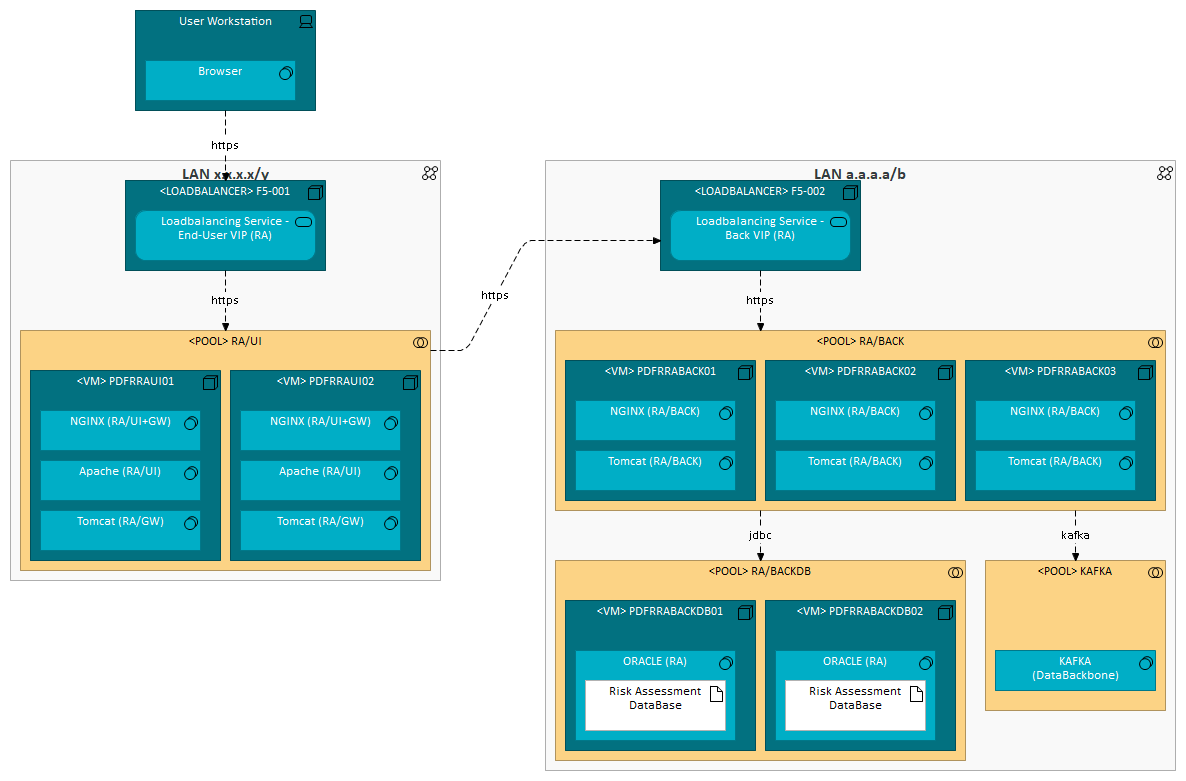Select Tomcat (RA/BACK) inside PDFRRABACK01
This screenshot has height=781, width=1186.
coord(655,470)
